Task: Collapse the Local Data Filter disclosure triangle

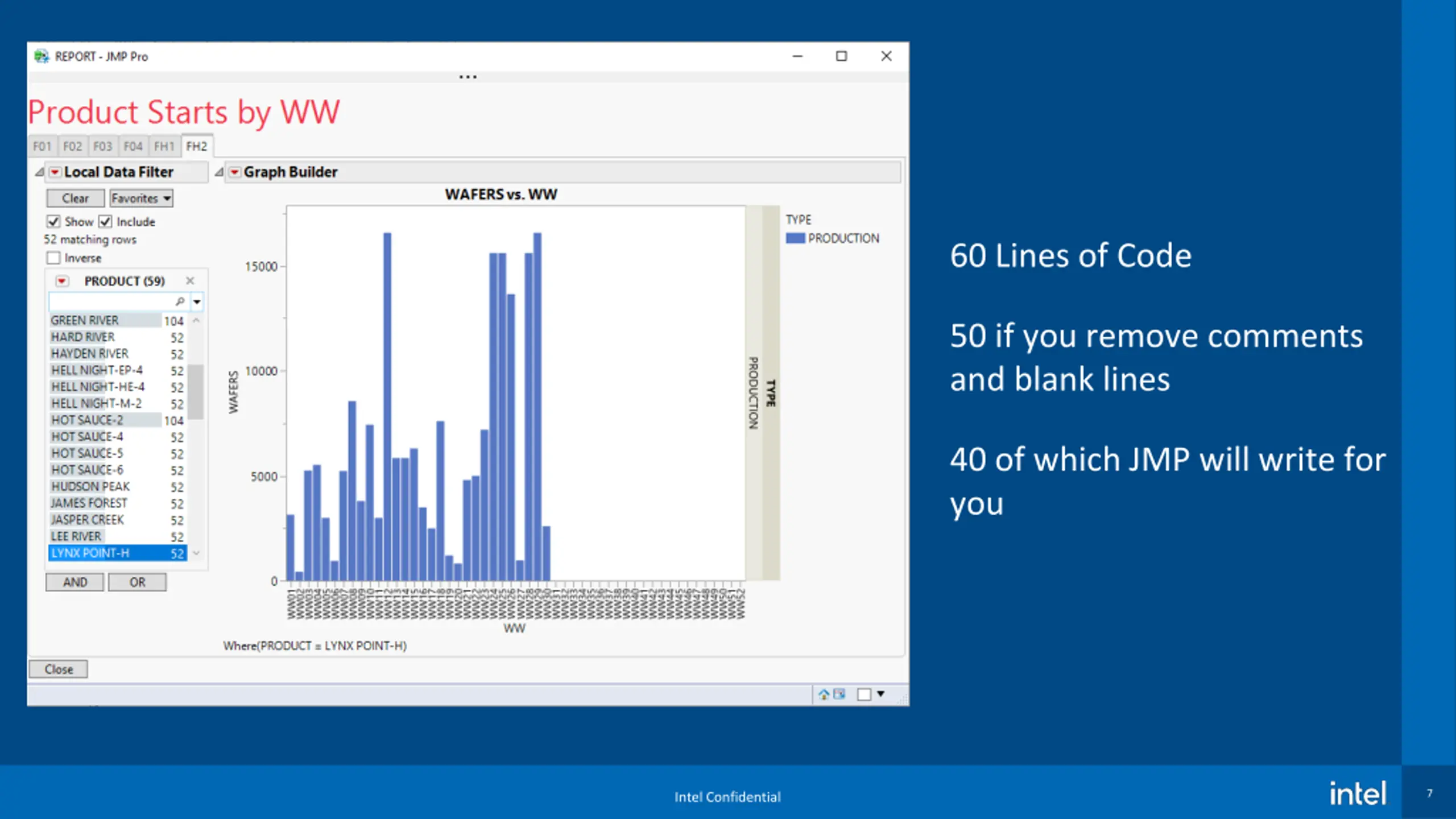Action: [39, 172]
